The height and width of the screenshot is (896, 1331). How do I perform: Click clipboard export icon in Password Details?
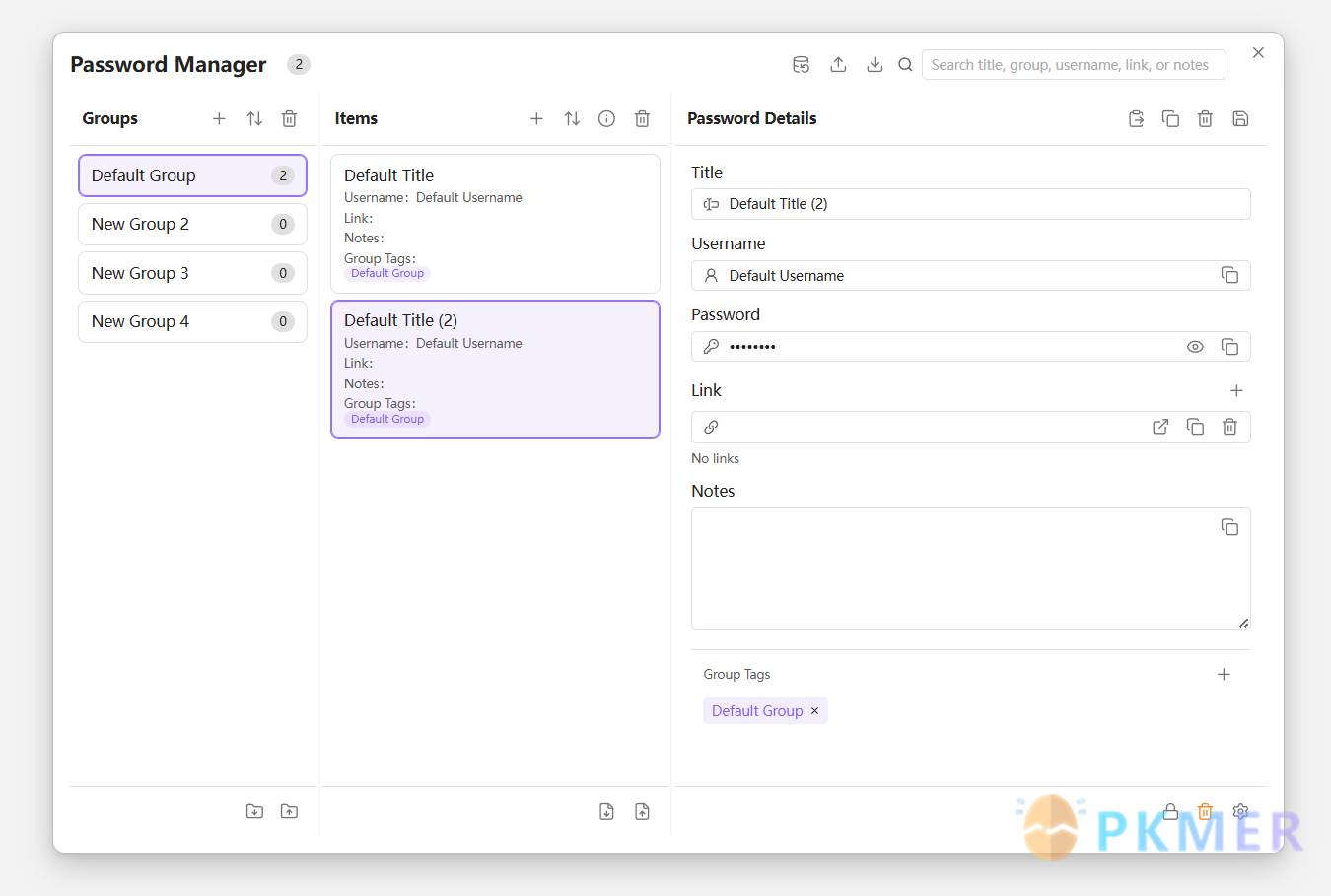point(1136,119)
